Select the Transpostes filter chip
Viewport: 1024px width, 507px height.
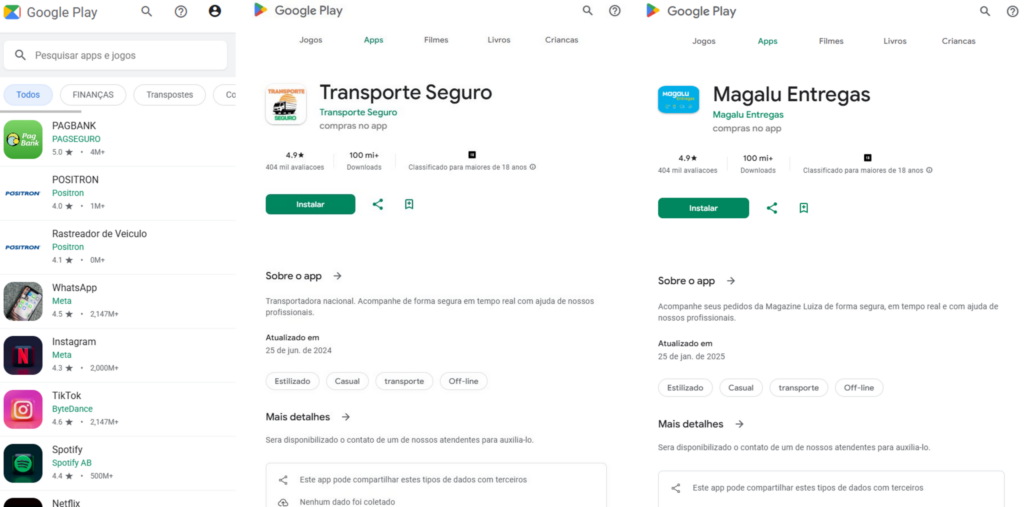pyautogui.click(x=170, y=95)
